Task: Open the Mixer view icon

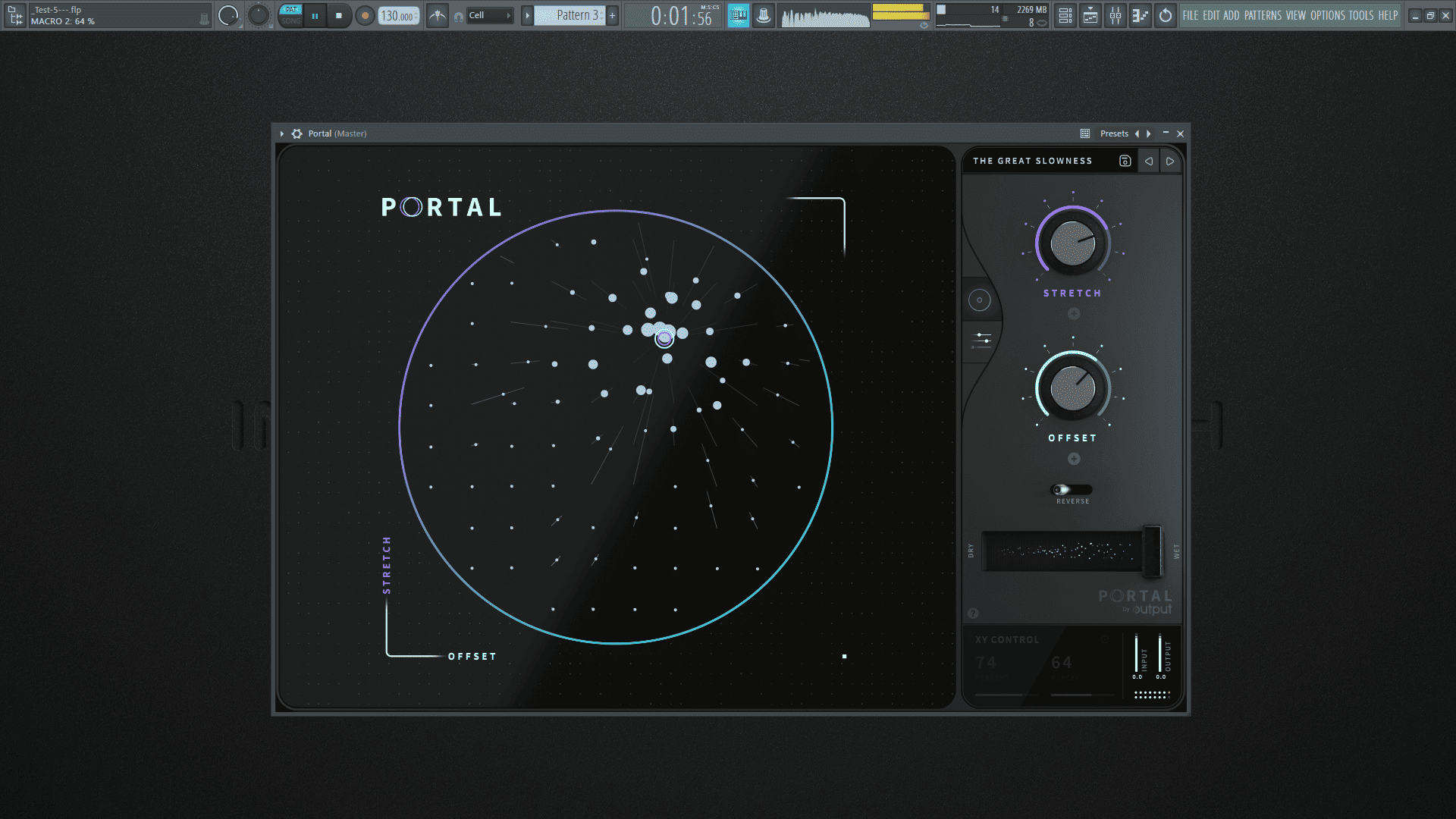Action: pos(1115,15)
